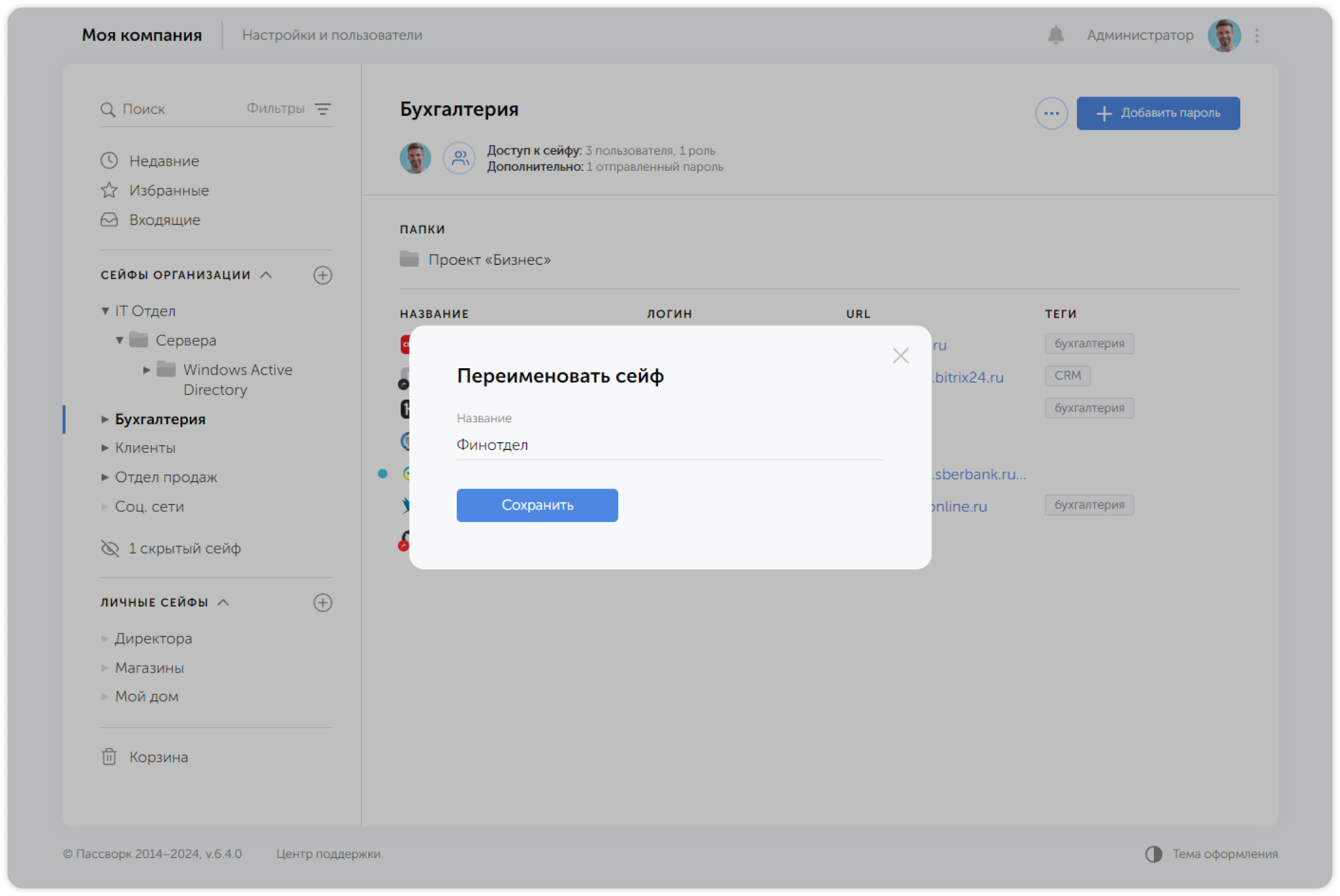Click the filters icon next to Фильтры
1340x896 pixels.
[322, 109]
